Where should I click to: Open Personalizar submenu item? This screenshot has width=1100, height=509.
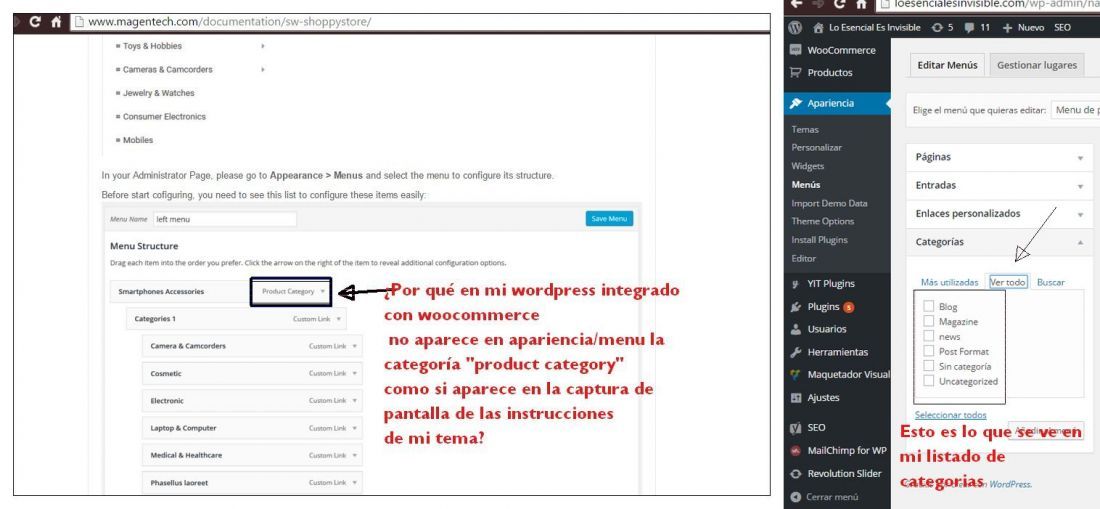pos(817,147)
